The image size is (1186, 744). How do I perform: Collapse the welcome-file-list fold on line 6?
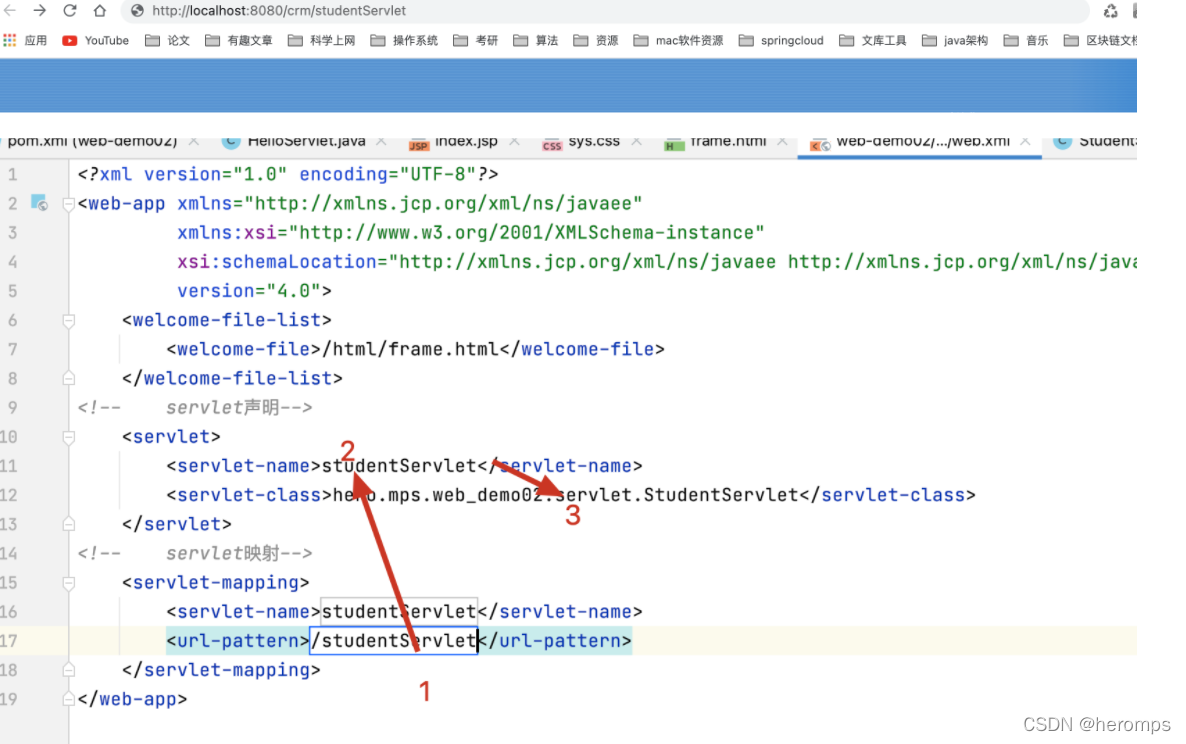[x=68, y=321]
